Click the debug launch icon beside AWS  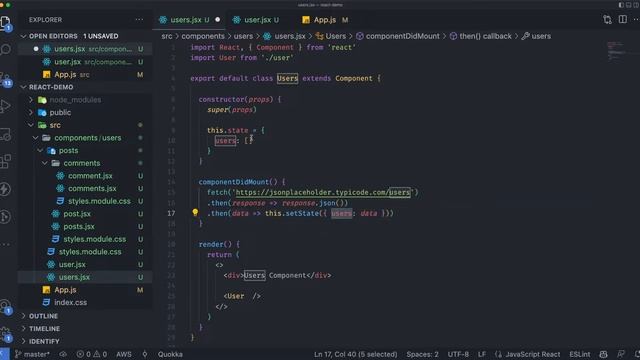click(144, 354)
